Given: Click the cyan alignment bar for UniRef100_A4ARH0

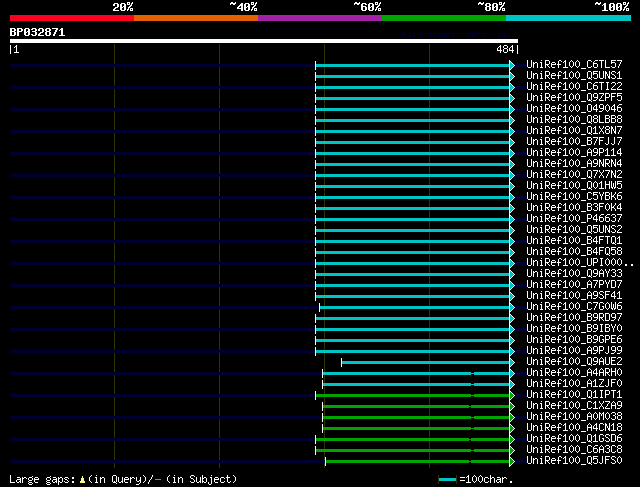Looking at the screenshot, I should click(416, 374).
